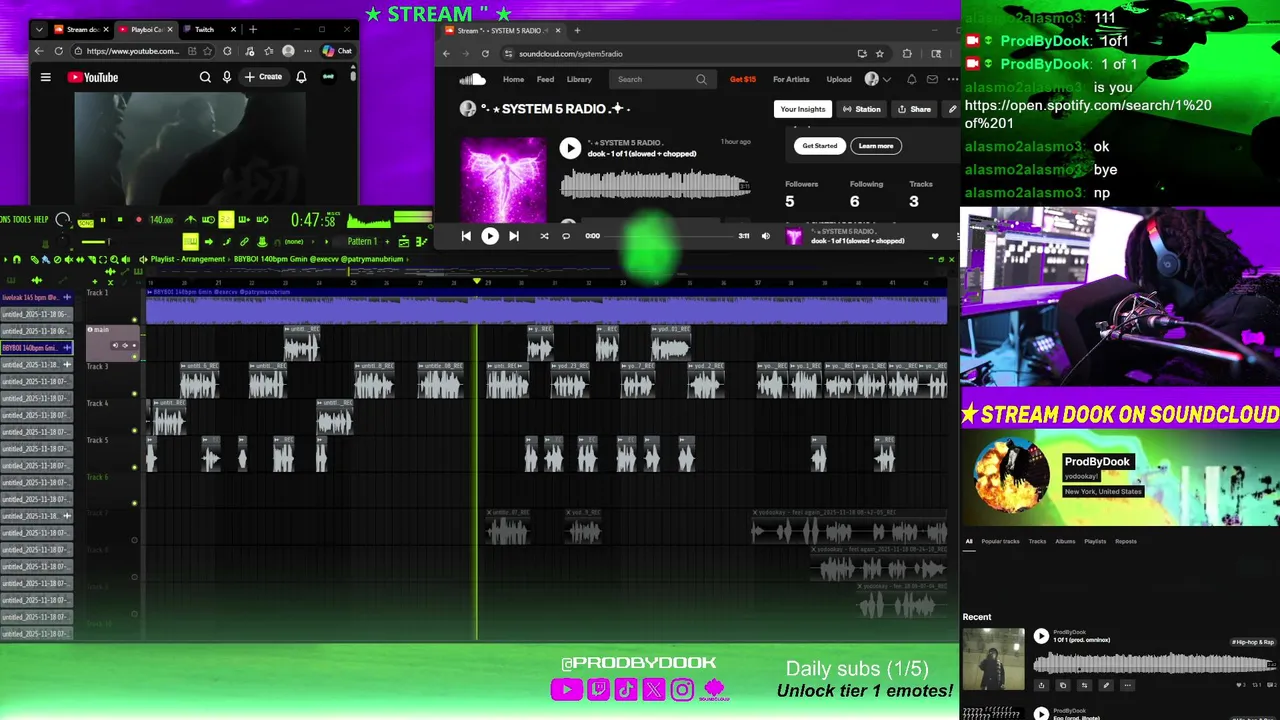Click the stamp tool icon in the FL toolbar
The height and width of the screenshot is (720, 1280).
[262, 241]
